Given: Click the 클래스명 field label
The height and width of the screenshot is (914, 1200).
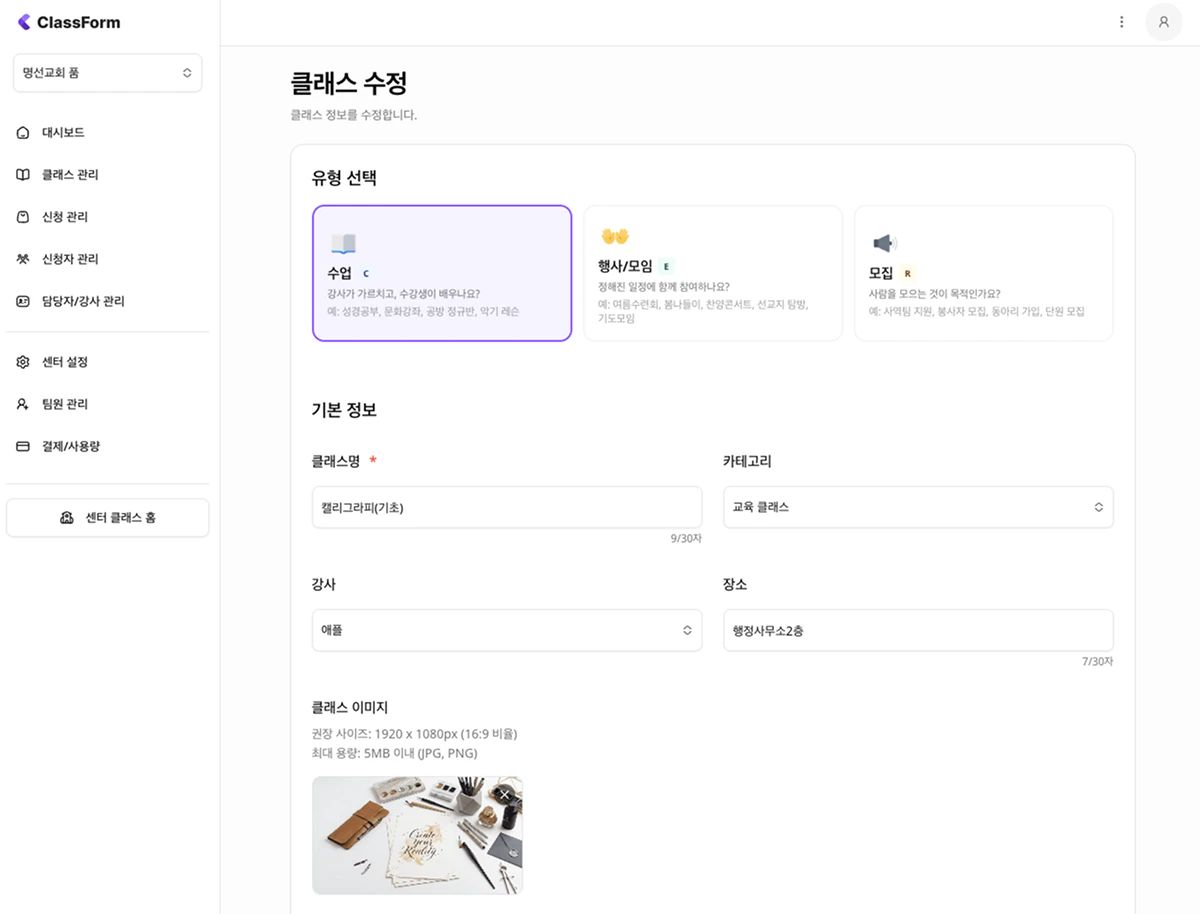Looking at the screenshot, I should (336, 461).
